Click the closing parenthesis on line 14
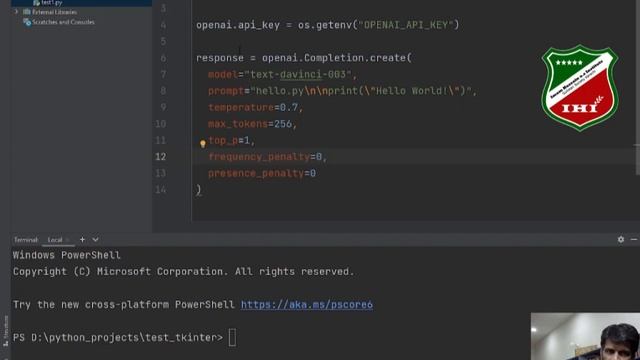 [199, 190]
